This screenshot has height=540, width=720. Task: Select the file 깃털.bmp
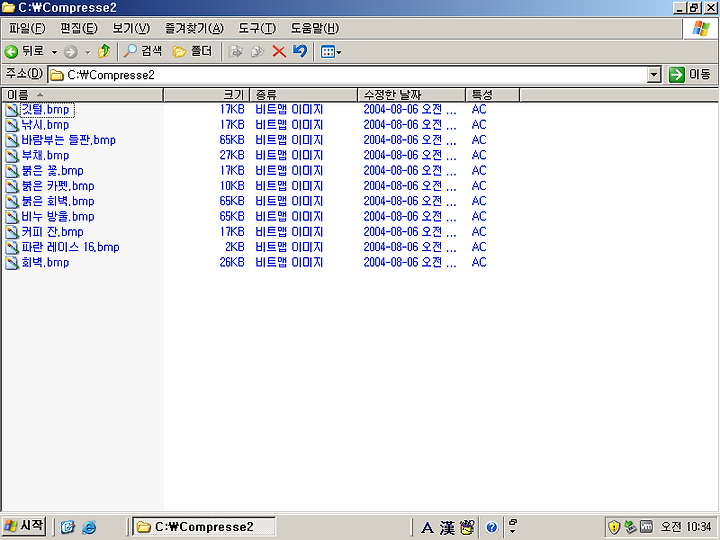pos(45,110)
